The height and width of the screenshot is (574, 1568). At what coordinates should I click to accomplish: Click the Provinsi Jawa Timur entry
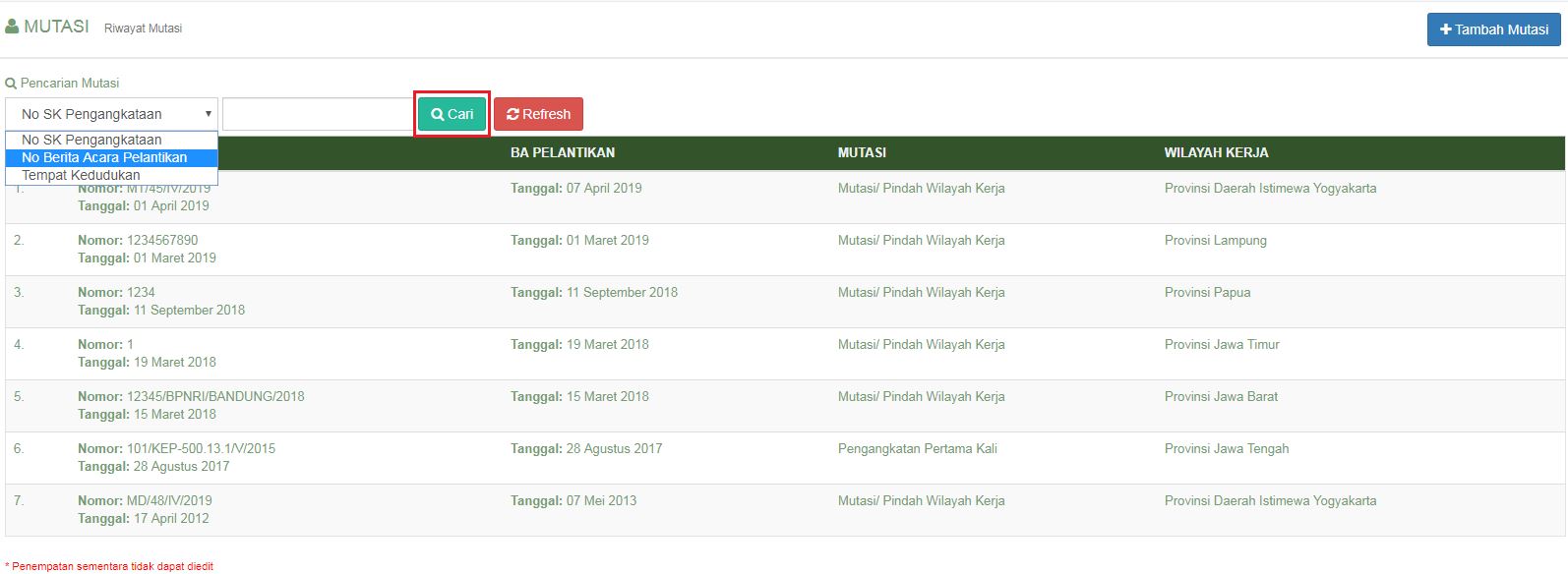click(x=1222, y=344)
